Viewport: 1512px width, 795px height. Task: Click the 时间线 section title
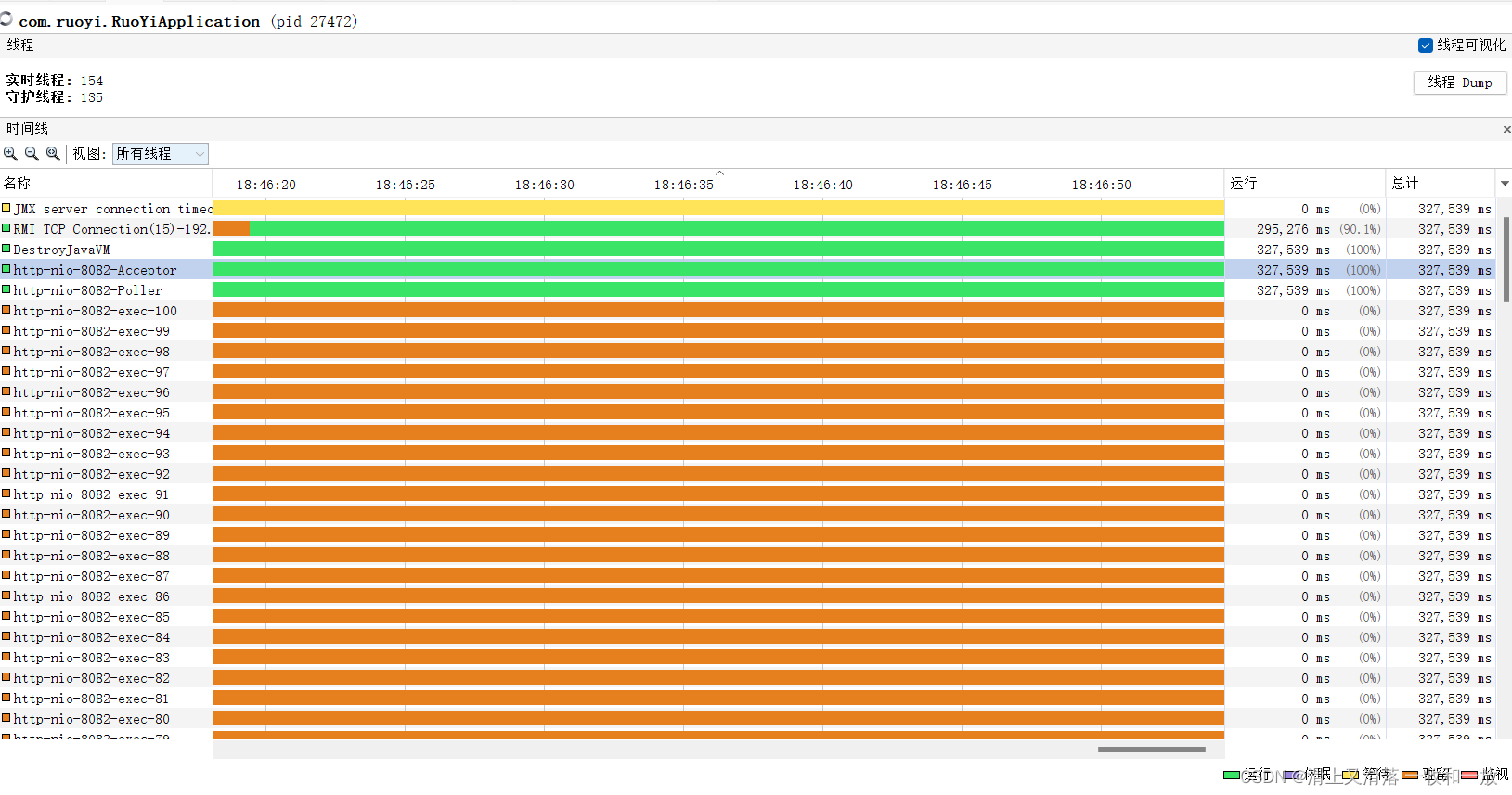(27, 129)
